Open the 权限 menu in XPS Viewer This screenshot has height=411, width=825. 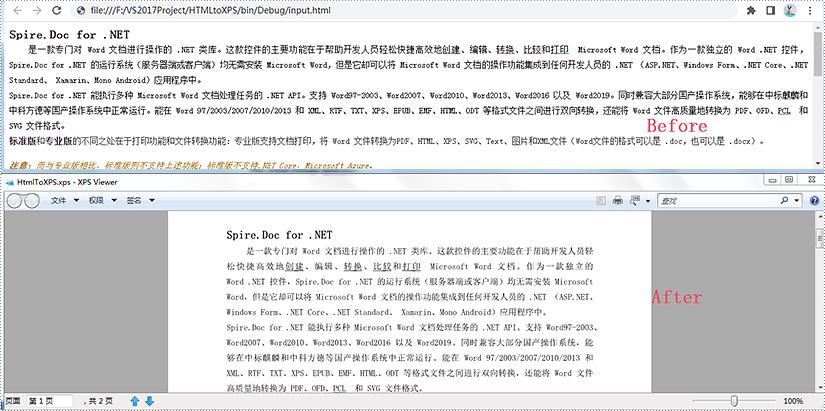coord(96,200)
